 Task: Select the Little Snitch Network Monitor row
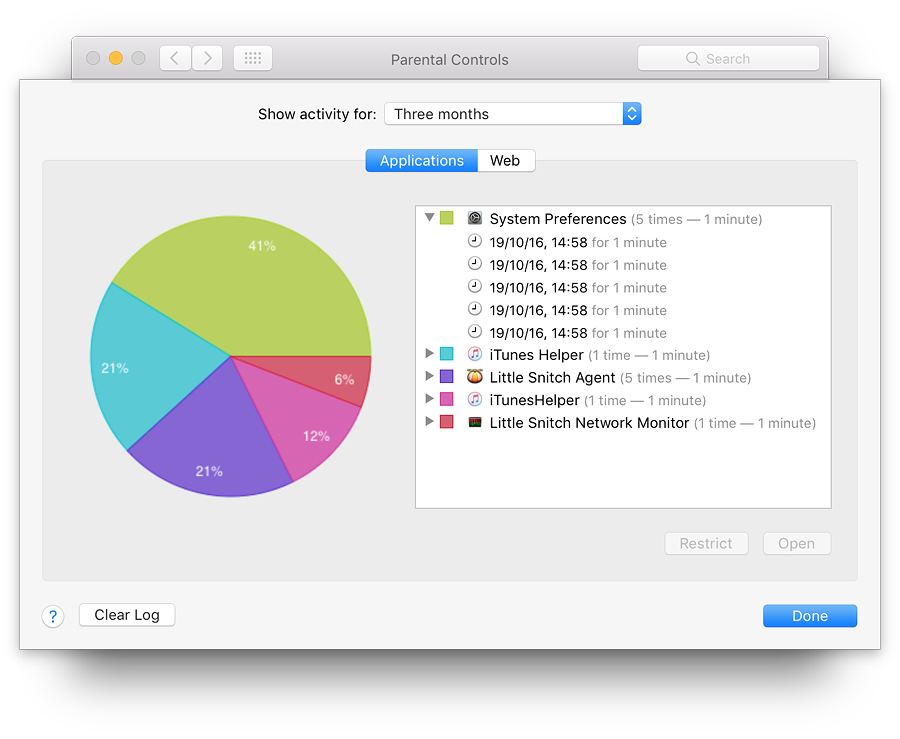(623, 422)
